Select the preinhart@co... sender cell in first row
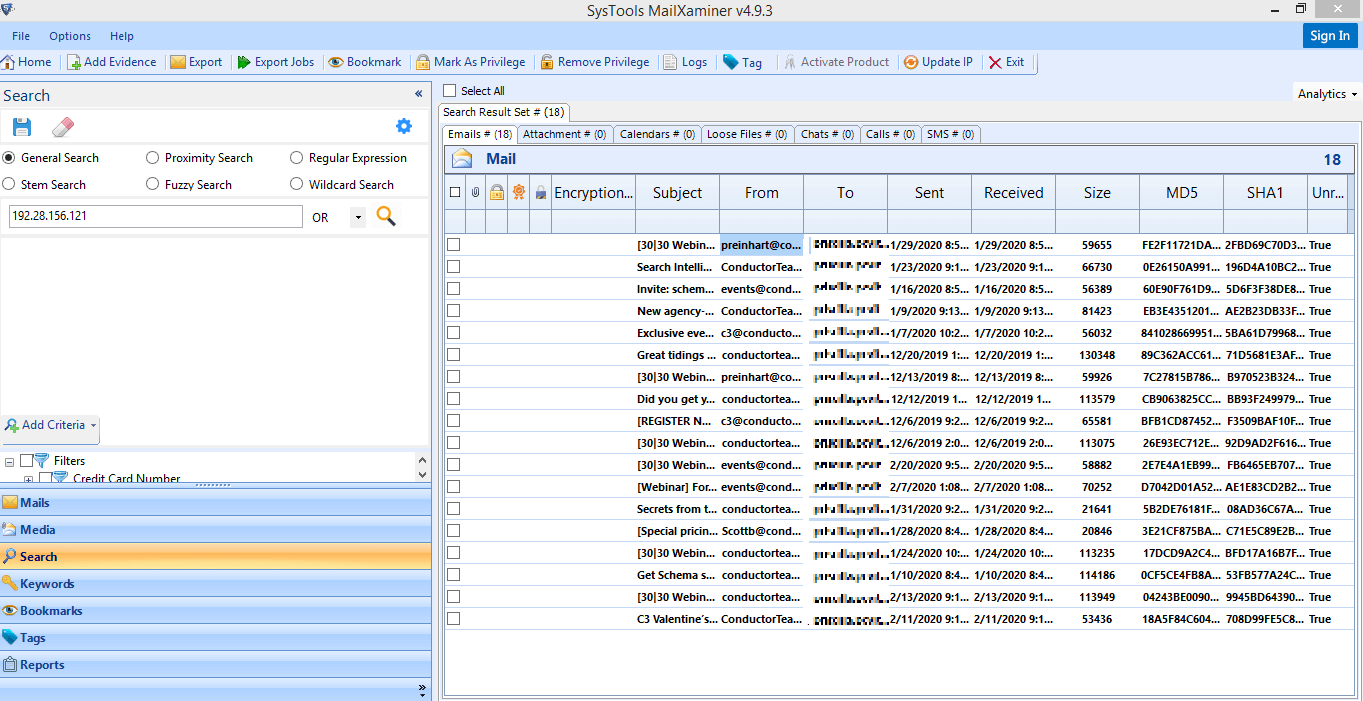The height and width of the screenshot is (701, 1363). [x=761, y=245]
